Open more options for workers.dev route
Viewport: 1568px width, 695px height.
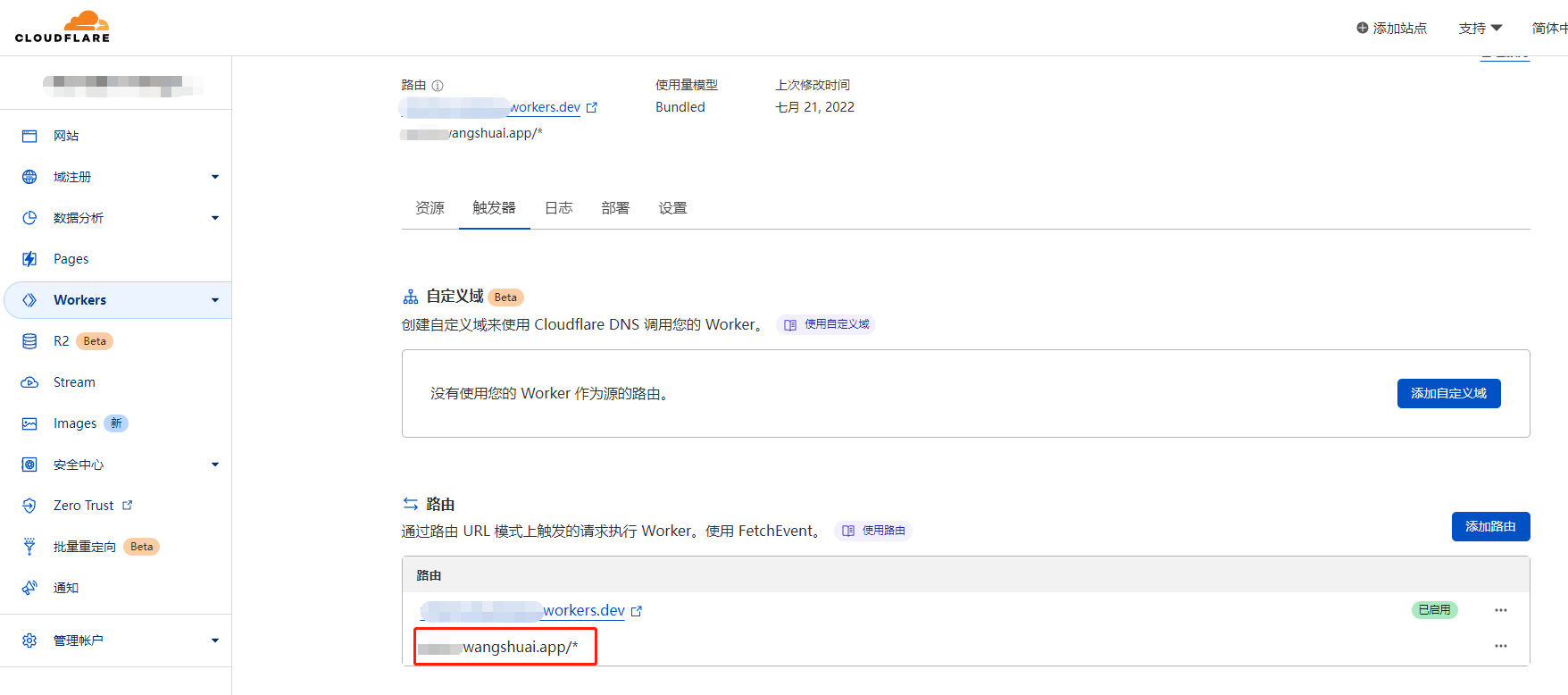(1501, 610)
